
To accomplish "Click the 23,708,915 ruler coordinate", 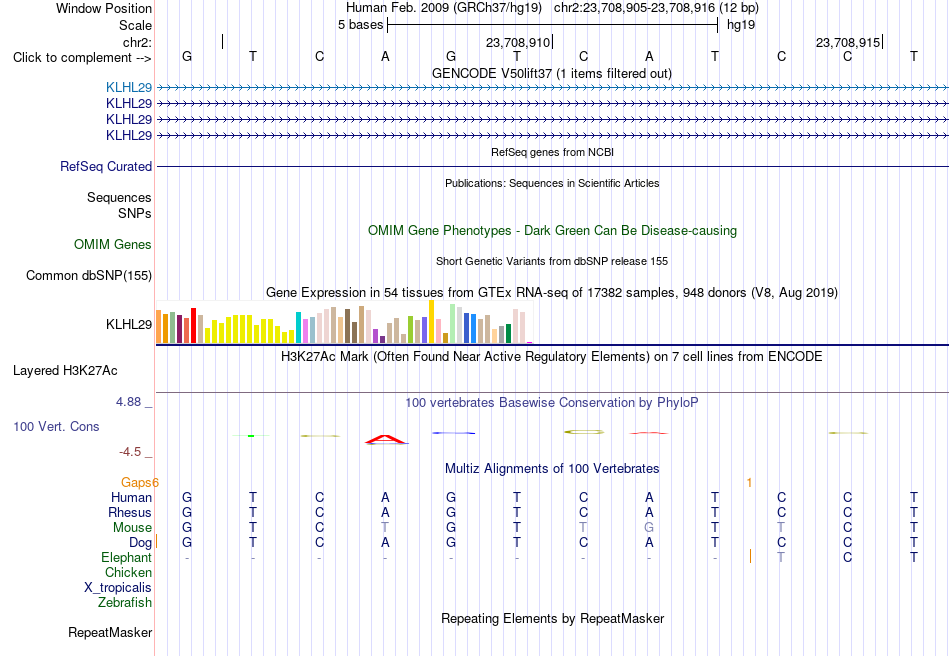I will pos(848,42).
